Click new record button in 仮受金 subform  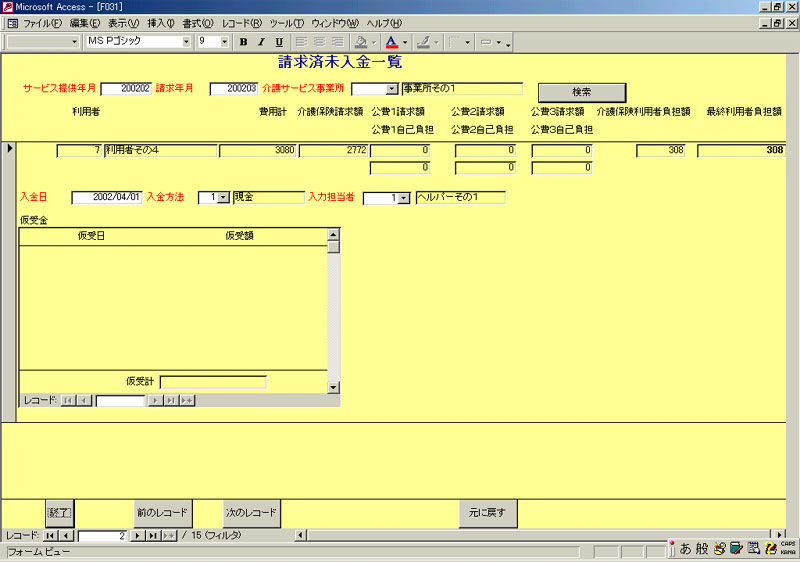coord(187,401)
